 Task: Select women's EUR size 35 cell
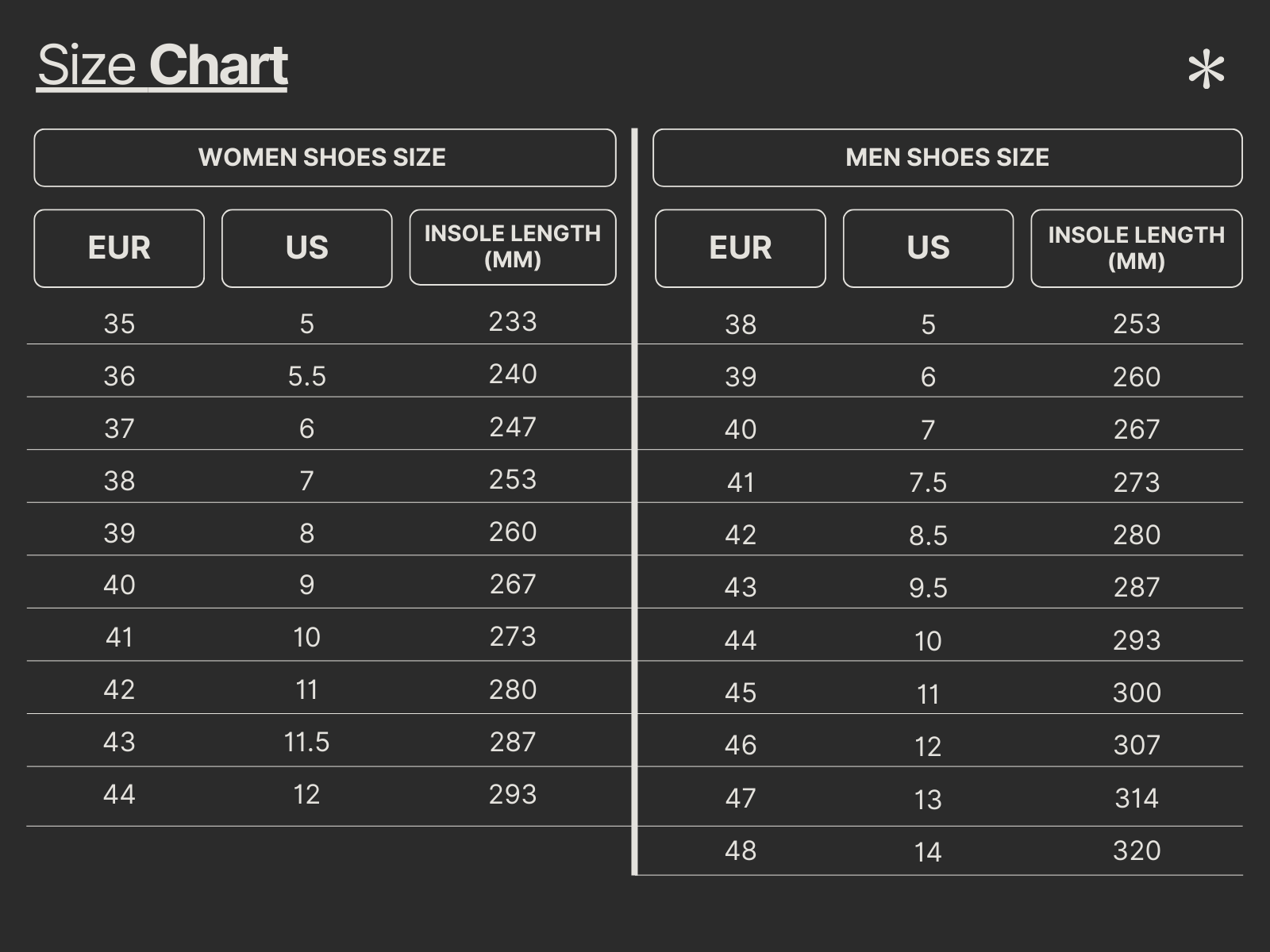click(x=119, y=324)
